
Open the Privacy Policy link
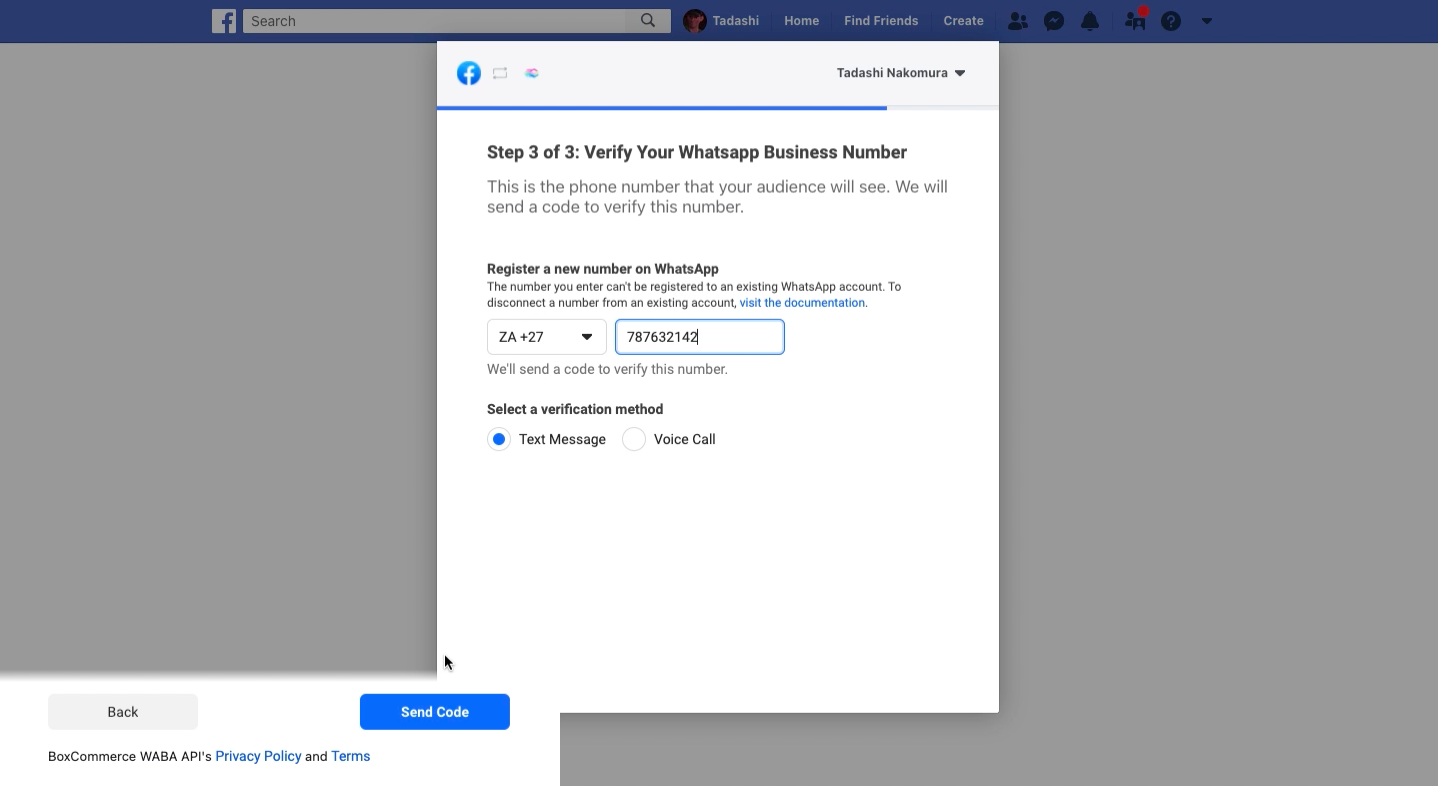[x=258, y=756]
